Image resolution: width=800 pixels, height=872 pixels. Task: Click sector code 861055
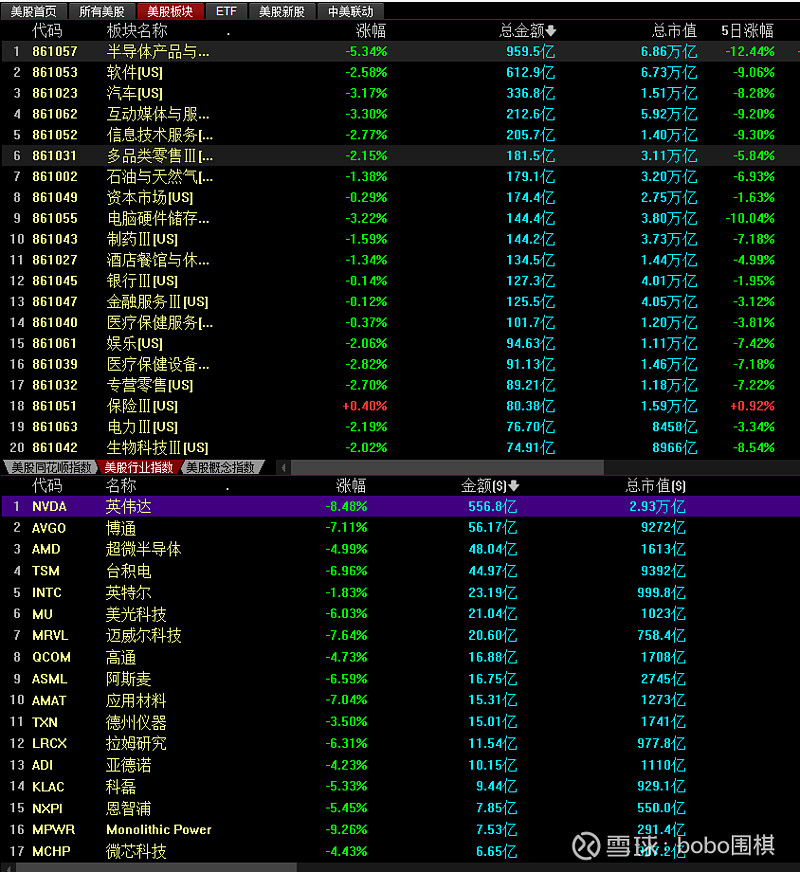(55, 219)
